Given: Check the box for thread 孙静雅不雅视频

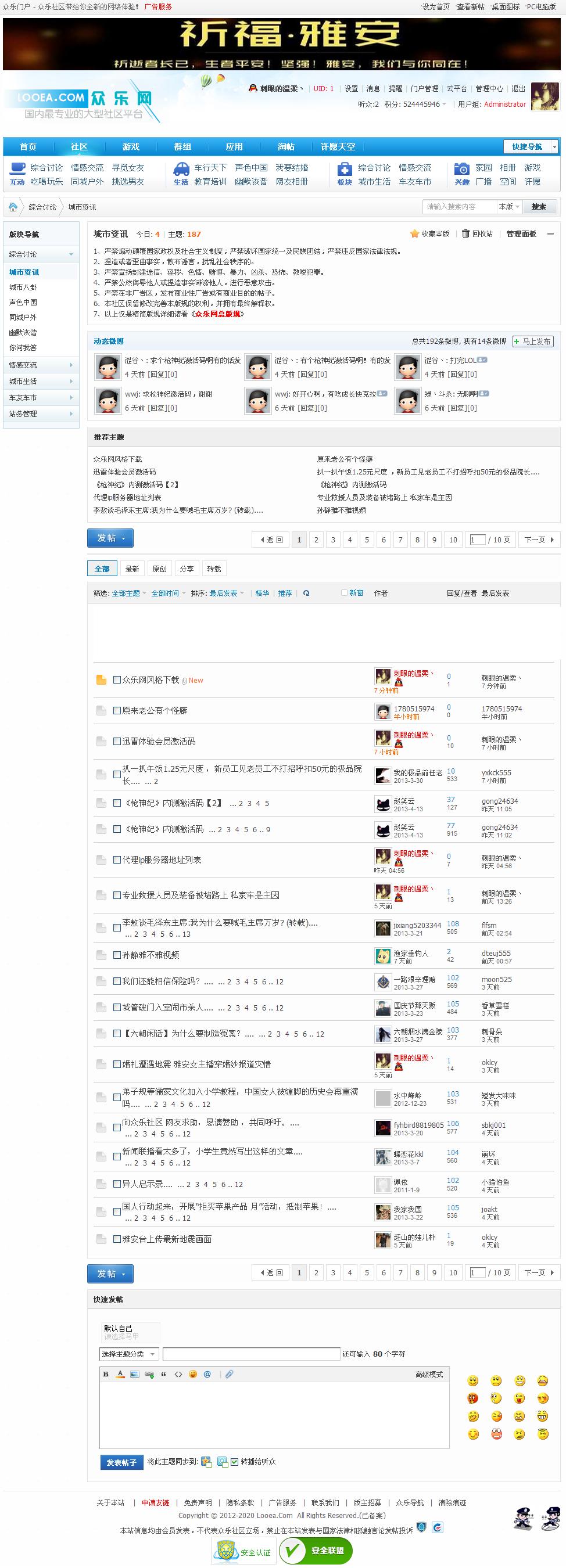Looking at the screenshot, I should [x=117, y=955].
